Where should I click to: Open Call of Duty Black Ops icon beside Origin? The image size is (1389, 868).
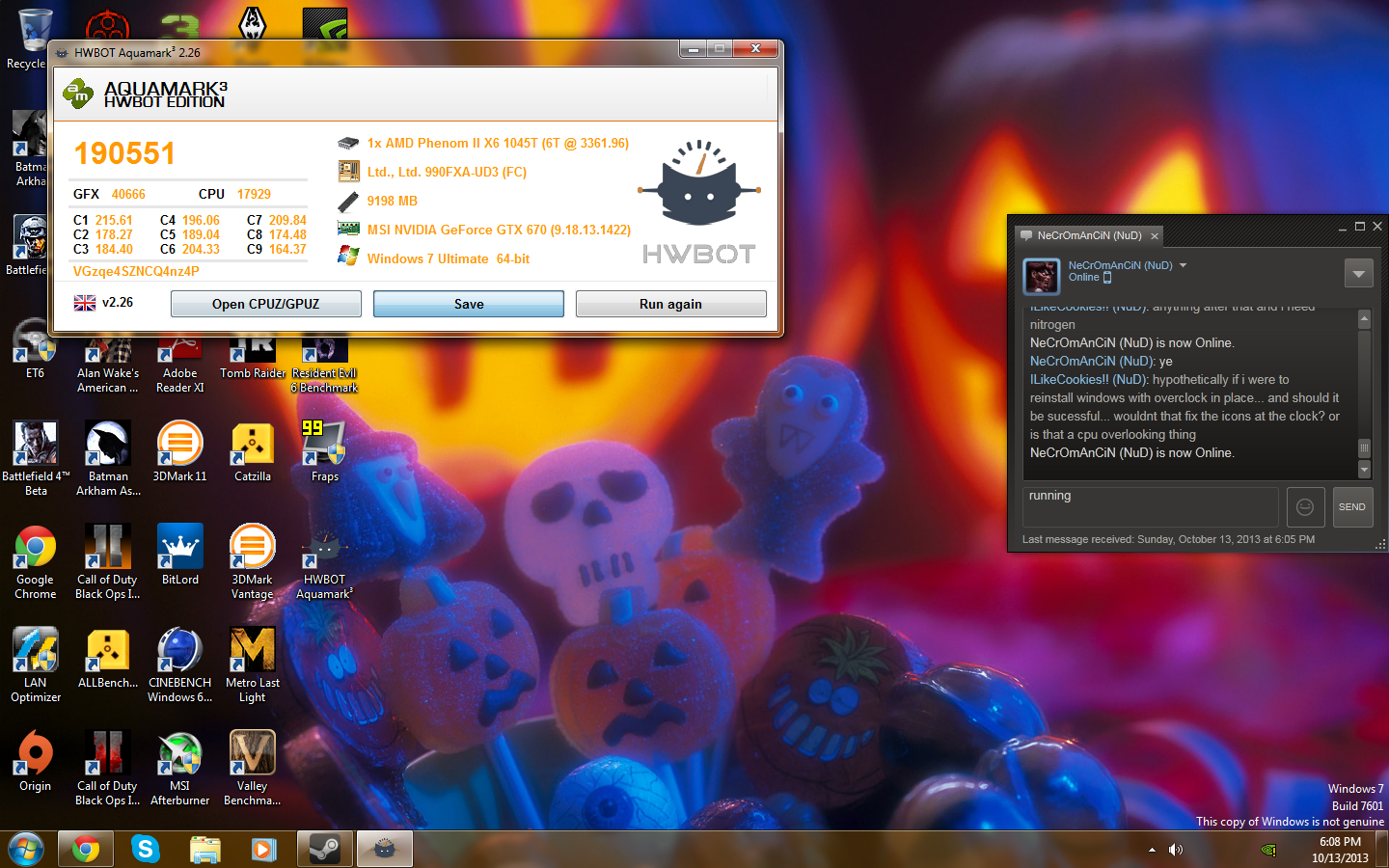pos(107,769)
